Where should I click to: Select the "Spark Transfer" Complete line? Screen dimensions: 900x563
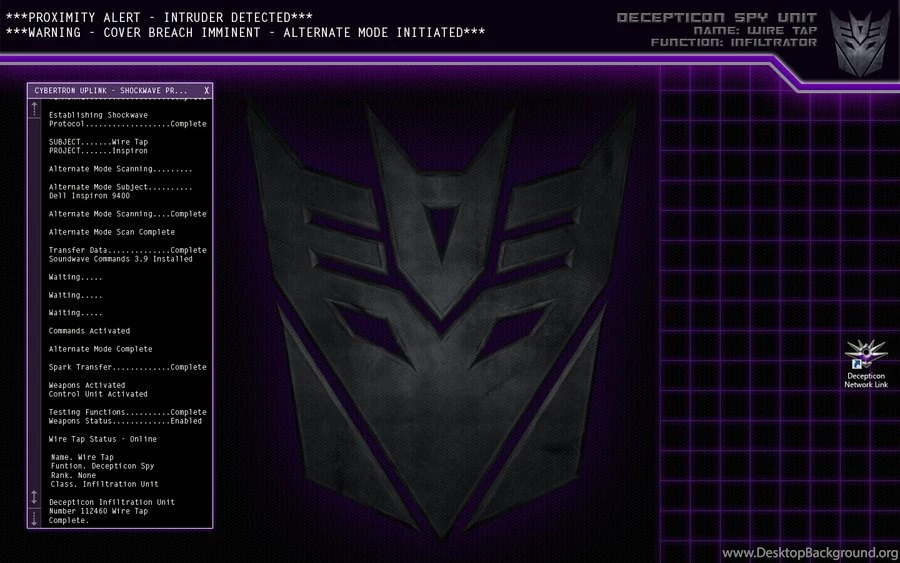point(127,367)
